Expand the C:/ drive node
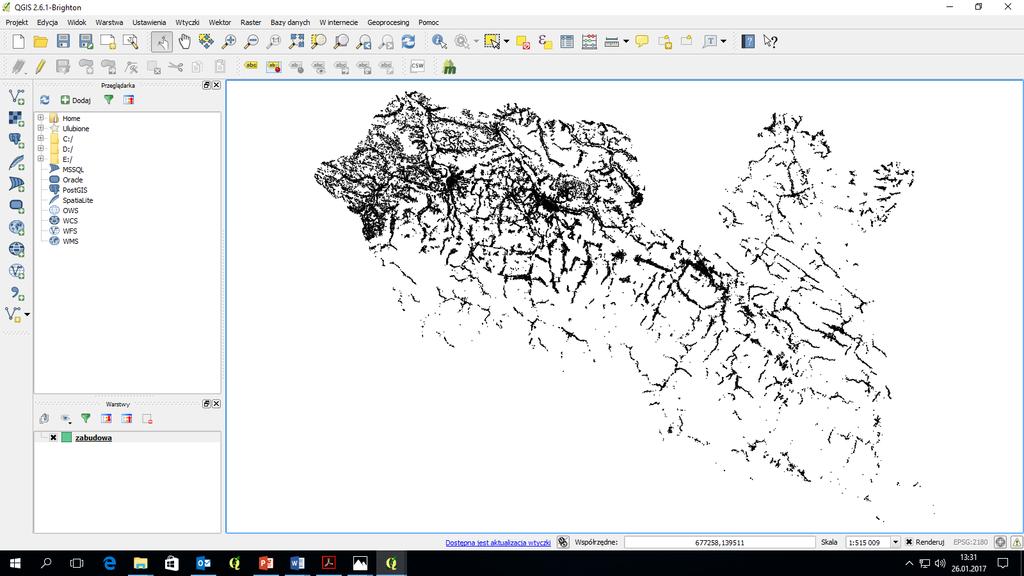Image resolution: width=1024 pixels, height=576 pixels. click(40, 139)
